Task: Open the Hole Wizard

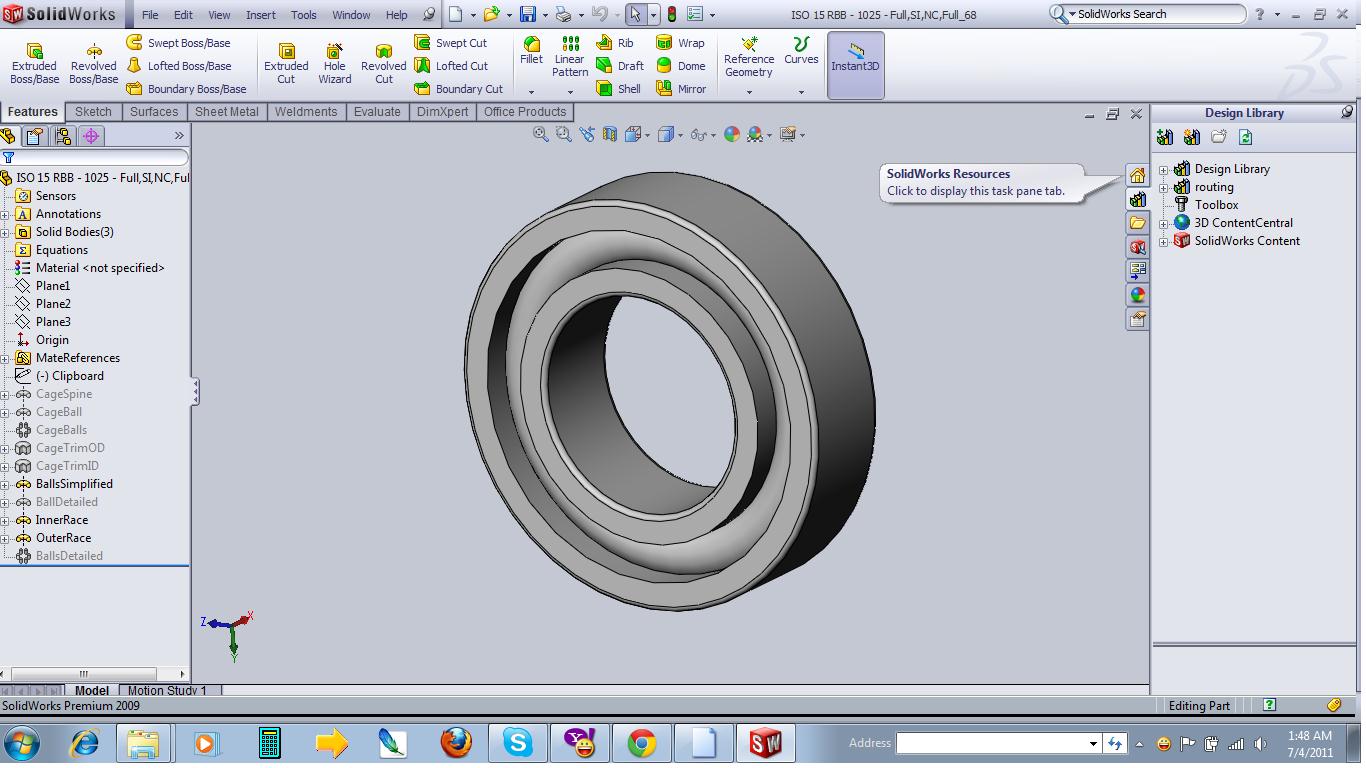Action: click(335, 64)
